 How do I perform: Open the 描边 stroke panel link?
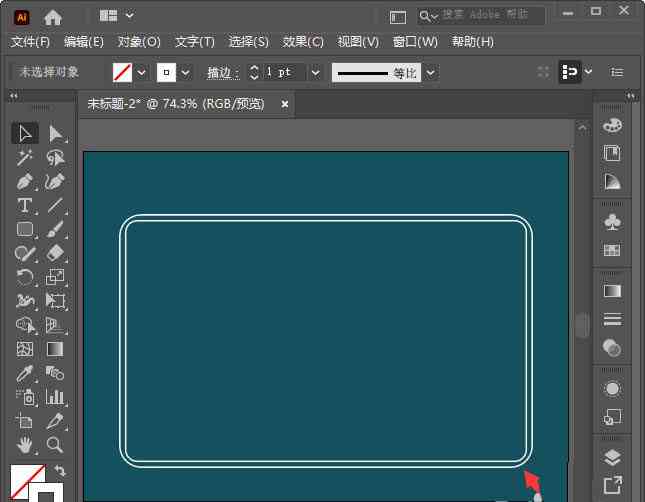(x=223, y=73)
